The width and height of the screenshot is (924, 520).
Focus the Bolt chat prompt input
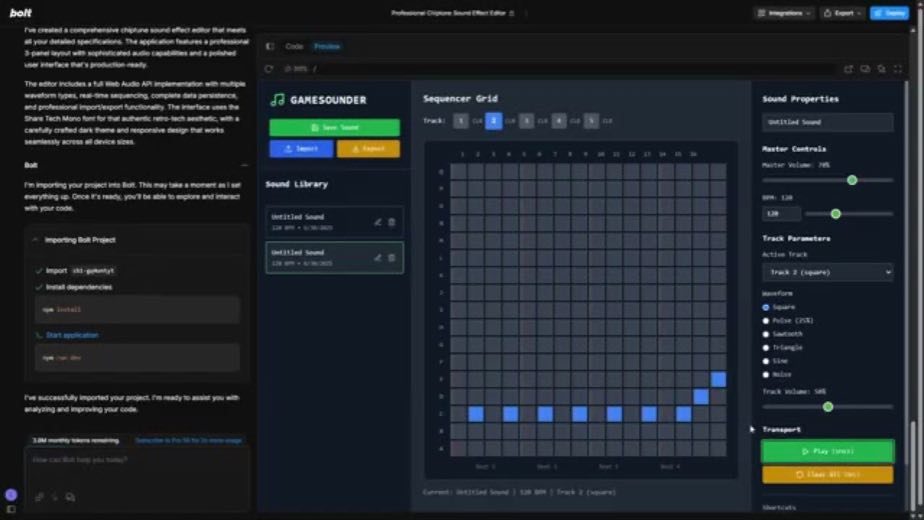[137, 460]
